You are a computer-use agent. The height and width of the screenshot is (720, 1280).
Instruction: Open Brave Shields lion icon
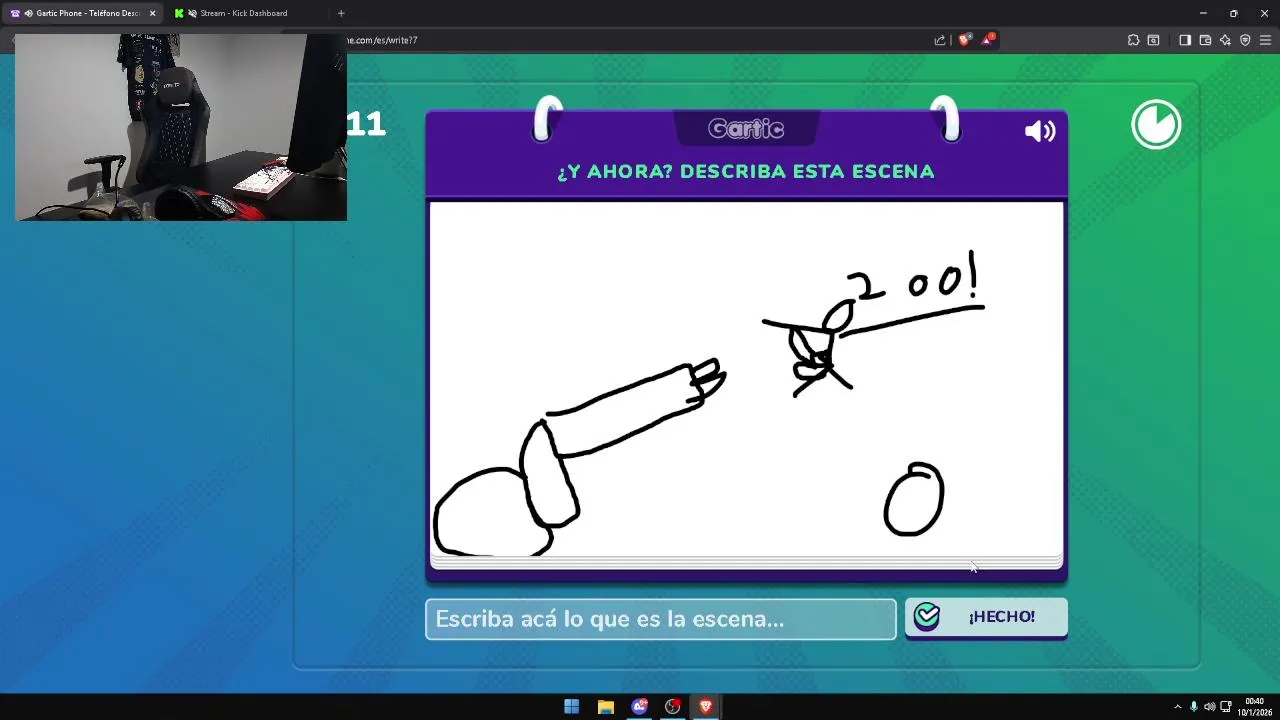tap(964, 40)
